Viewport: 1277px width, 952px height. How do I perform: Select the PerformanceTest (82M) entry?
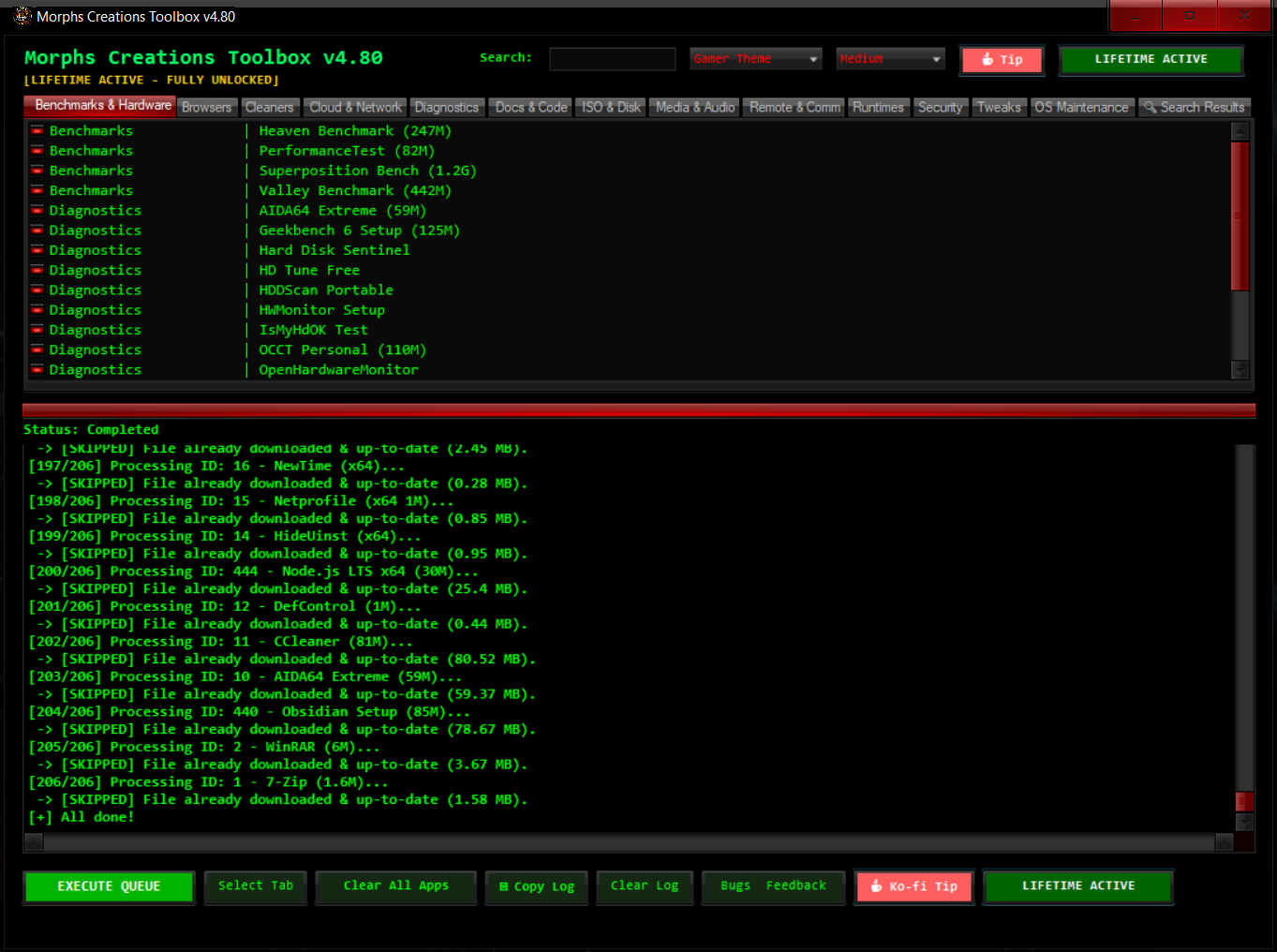347,151
